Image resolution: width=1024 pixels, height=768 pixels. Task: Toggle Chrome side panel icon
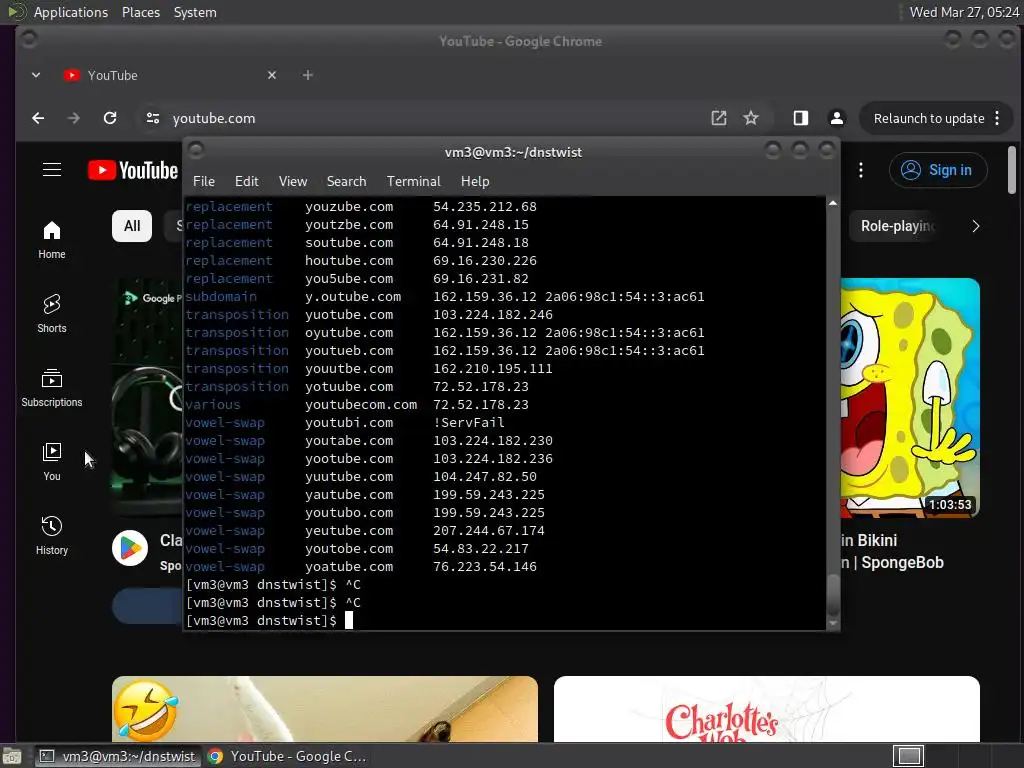[x=801, y=118]
